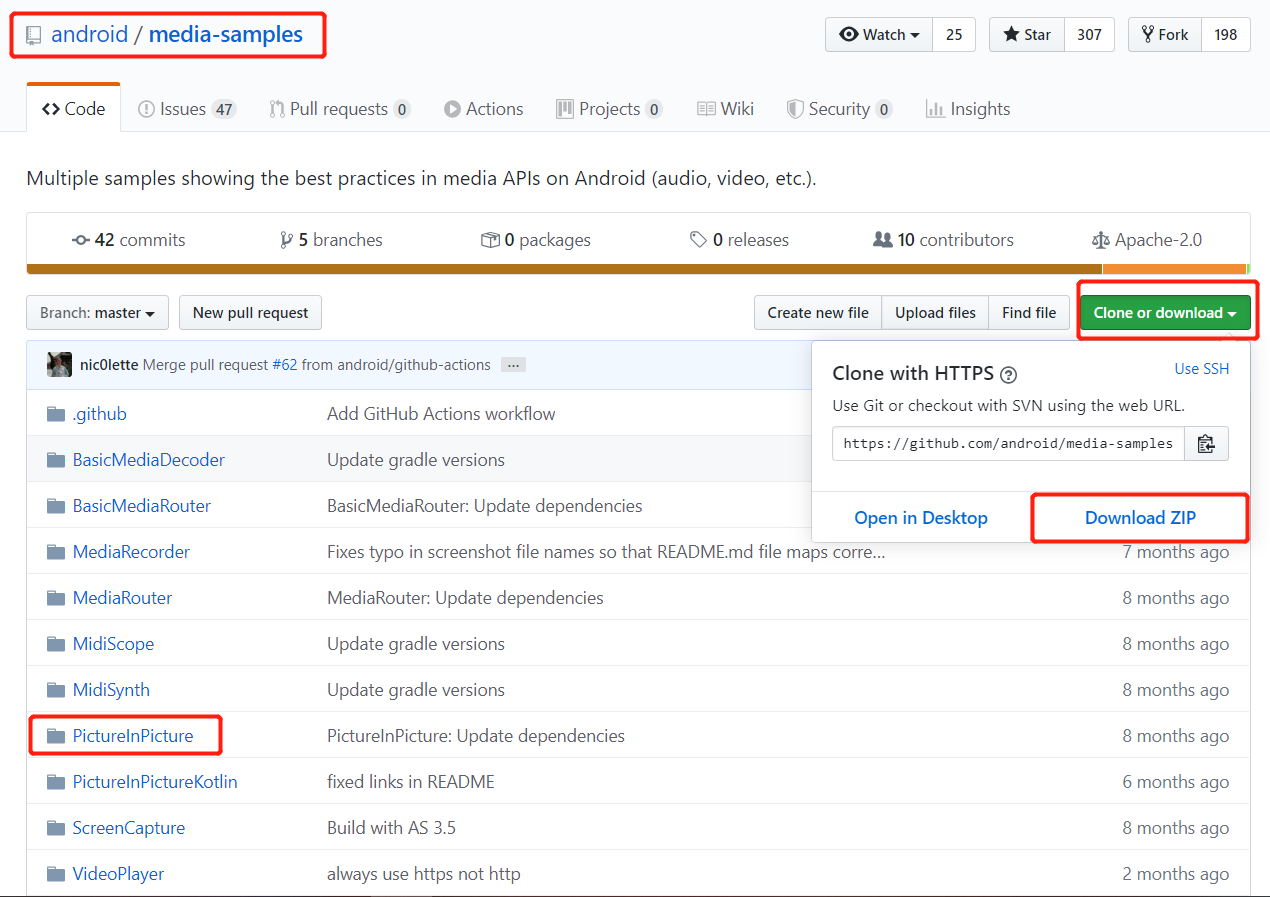Switch to the Issues tab
1270x897 pixels.
[187, 109]
